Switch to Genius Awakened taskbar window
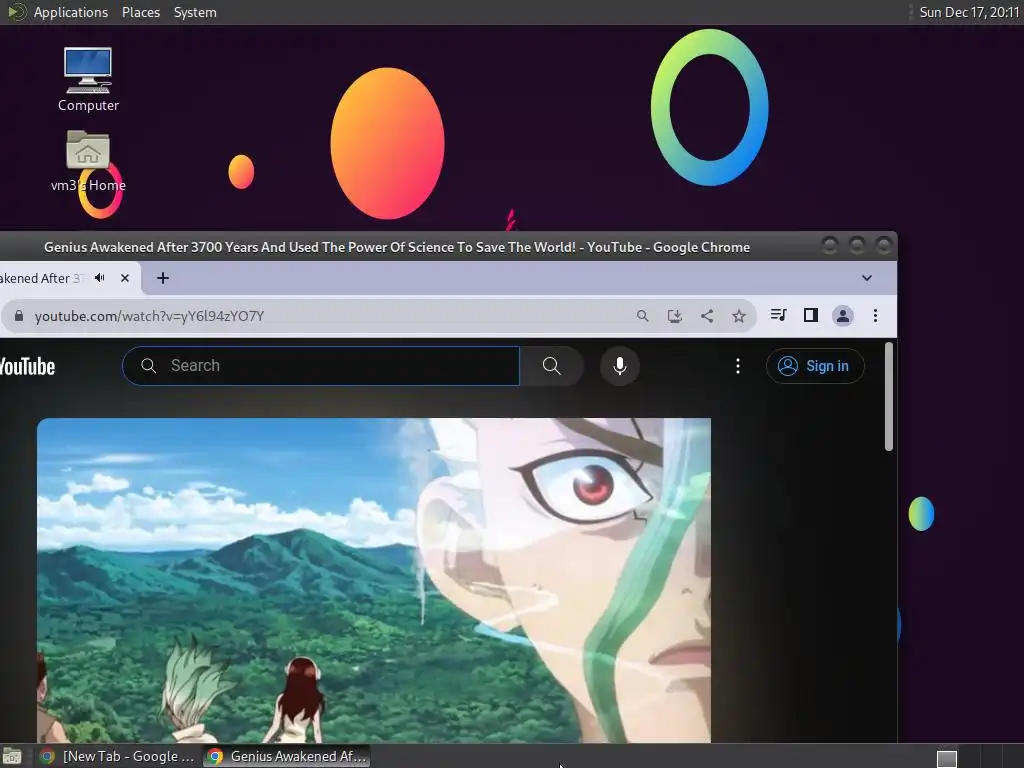 pyautogui.click(x=286, y=756)
